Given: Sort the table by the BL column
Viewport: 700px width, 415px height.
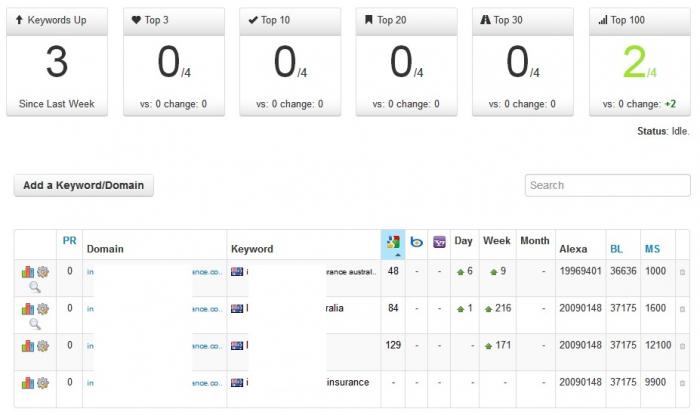Looking at the screenshot, I should pyautogui.click(x=616, y=249).
